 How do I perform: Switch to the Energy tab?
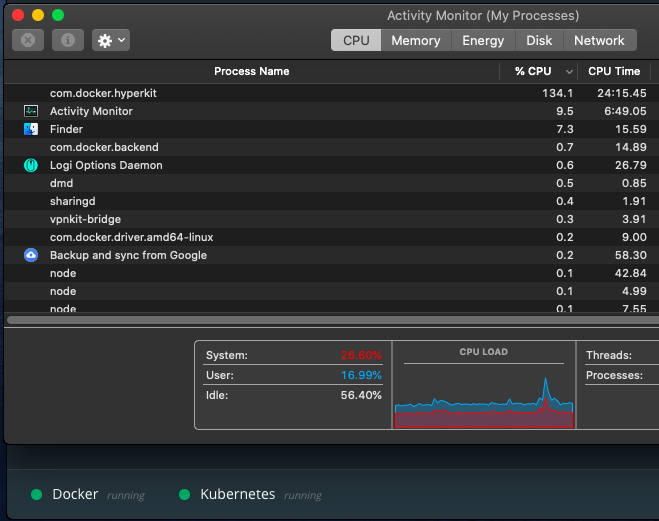(483, 40)
